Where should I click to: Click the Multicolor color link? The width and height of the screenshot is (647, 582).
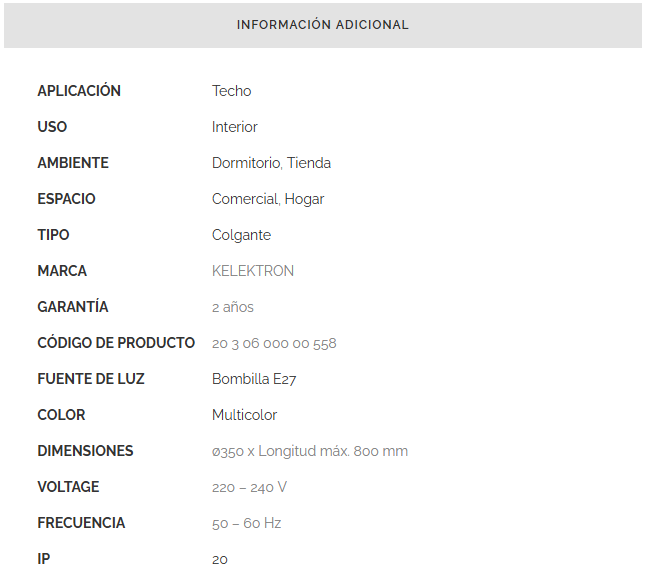click(244, 415)
